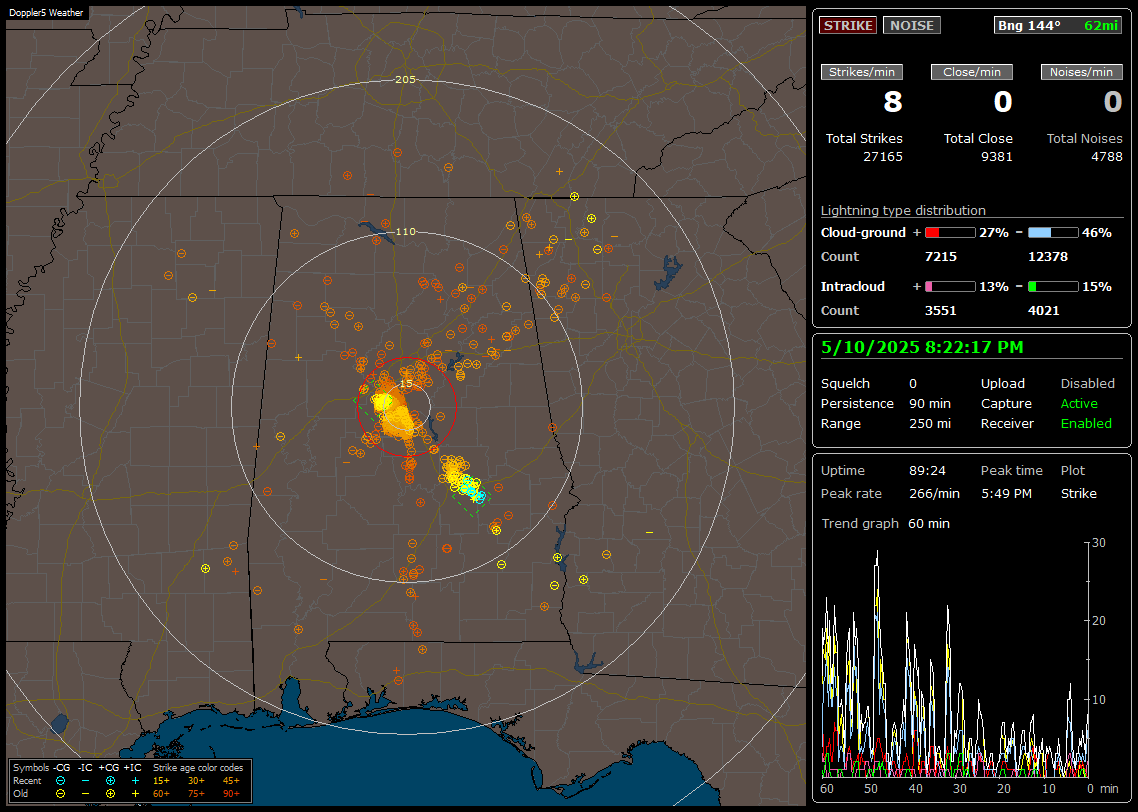1138x812 pixels.
Task: Click the Lightning type distribution heading
Action: point(903,210)
